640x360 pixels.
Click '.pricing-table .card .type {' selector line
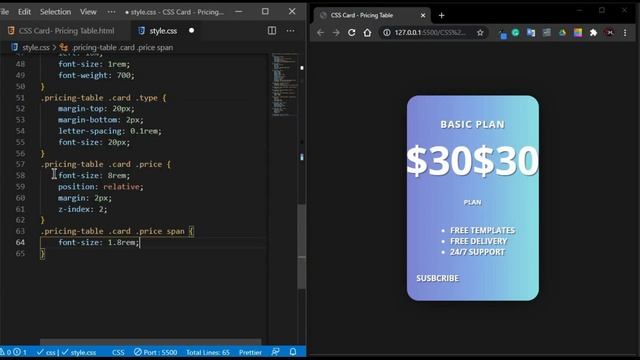[x=104, y=98]
